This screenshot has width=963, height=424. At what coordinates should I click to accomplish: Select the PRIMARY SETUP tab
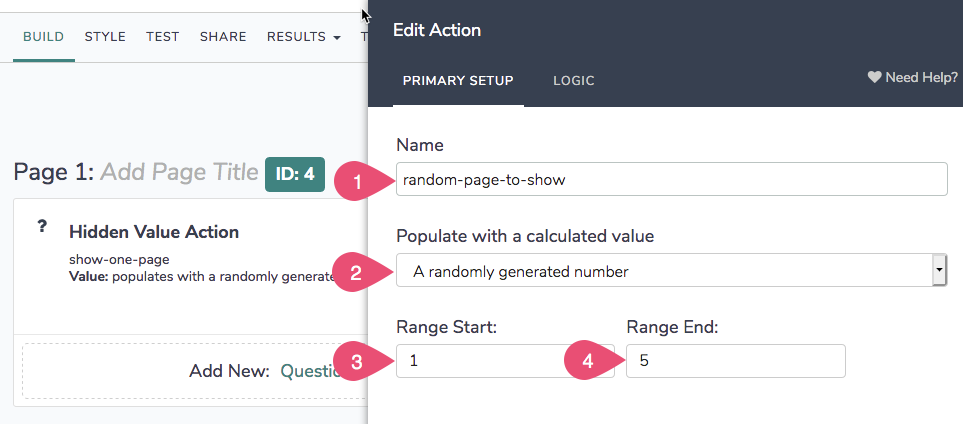[458, 81]
